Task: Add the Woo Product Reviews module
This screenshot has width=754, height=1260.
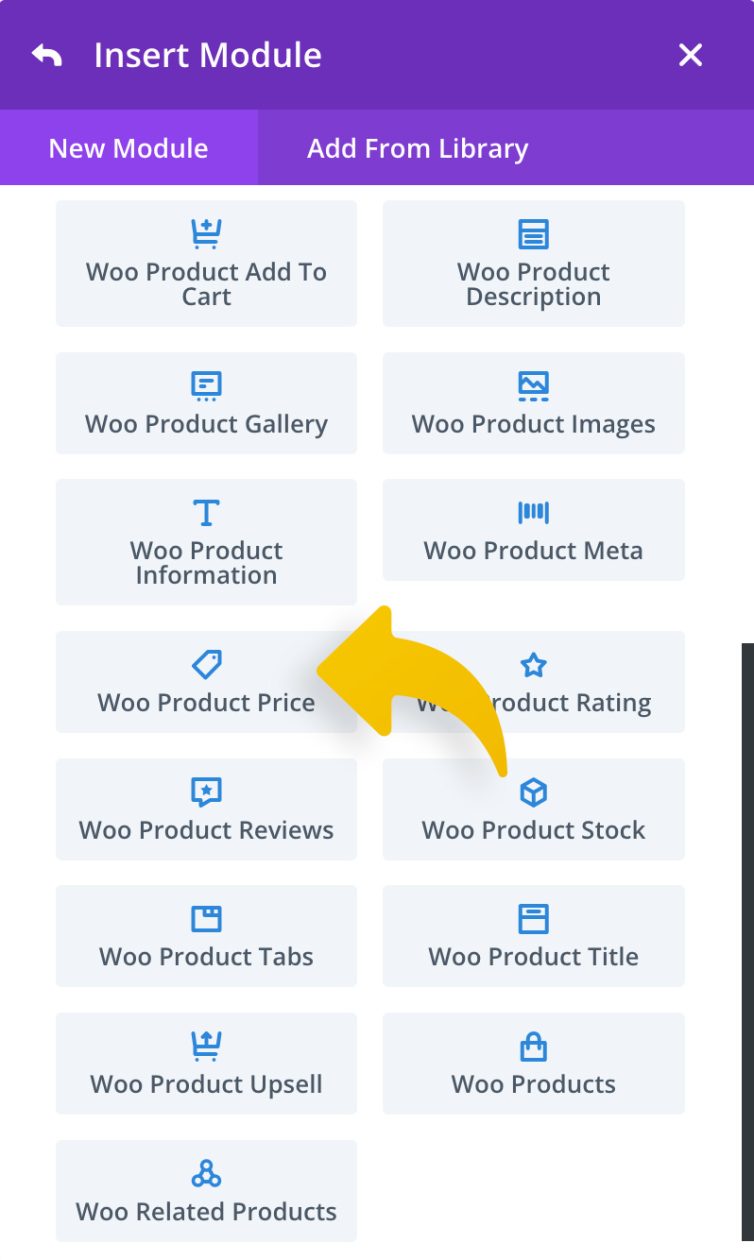Action: pyautogui.click(x=206, y=809)
